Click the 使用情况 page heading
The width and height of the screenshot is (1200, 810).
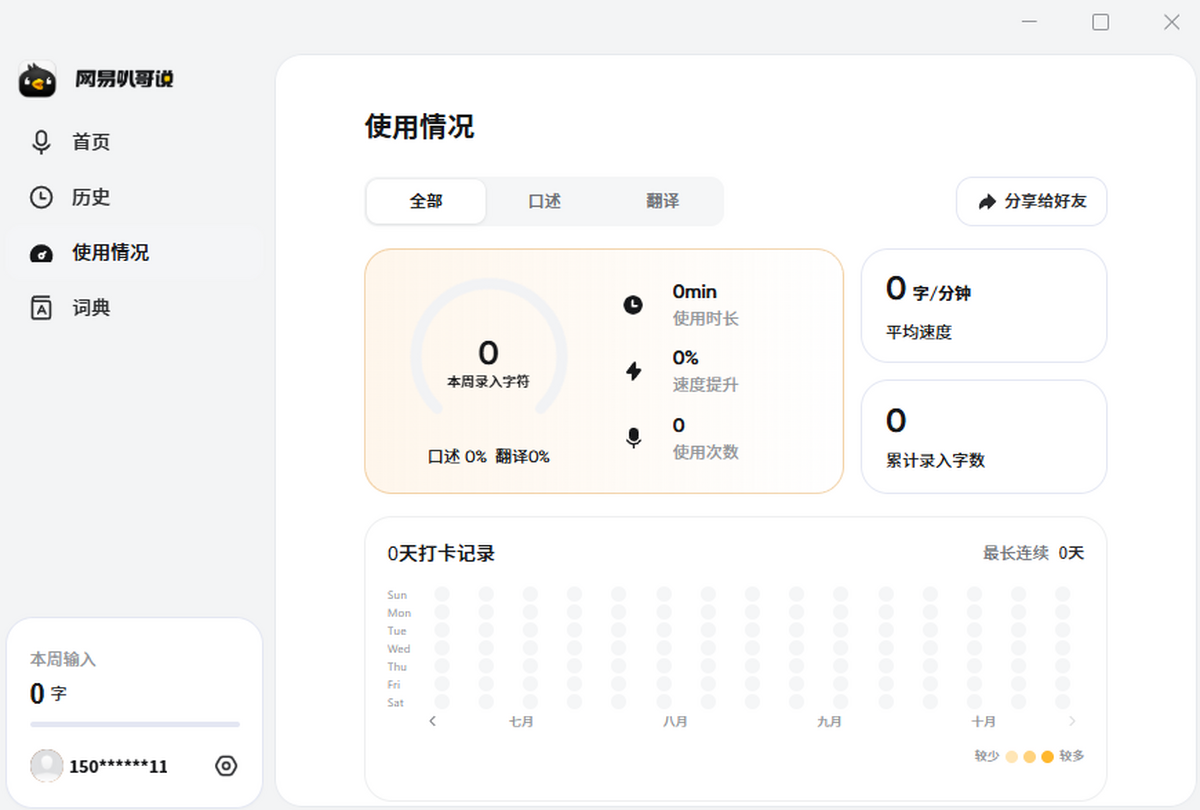coord(419,127)
